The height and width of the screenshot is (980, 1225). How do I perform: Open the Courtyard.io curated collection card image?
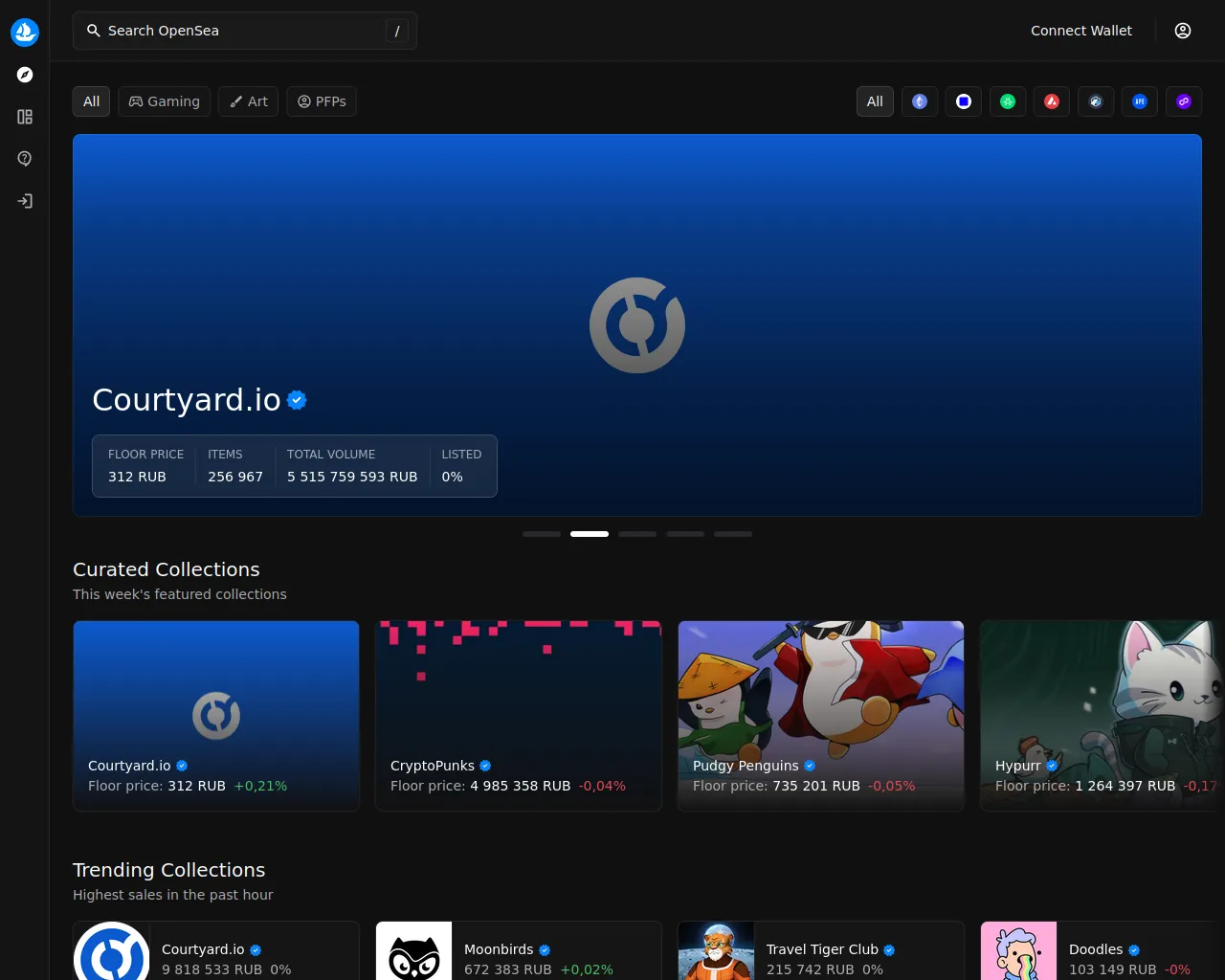216,716
